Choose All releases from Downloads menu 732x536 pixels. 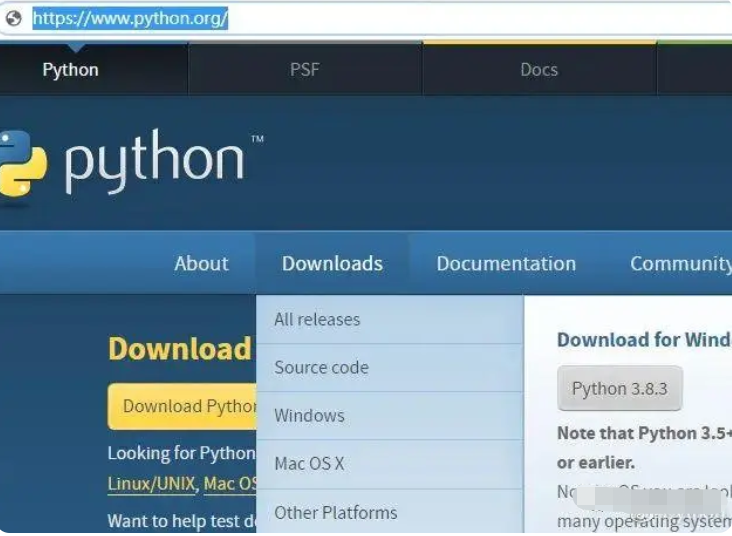click(389, 320)
